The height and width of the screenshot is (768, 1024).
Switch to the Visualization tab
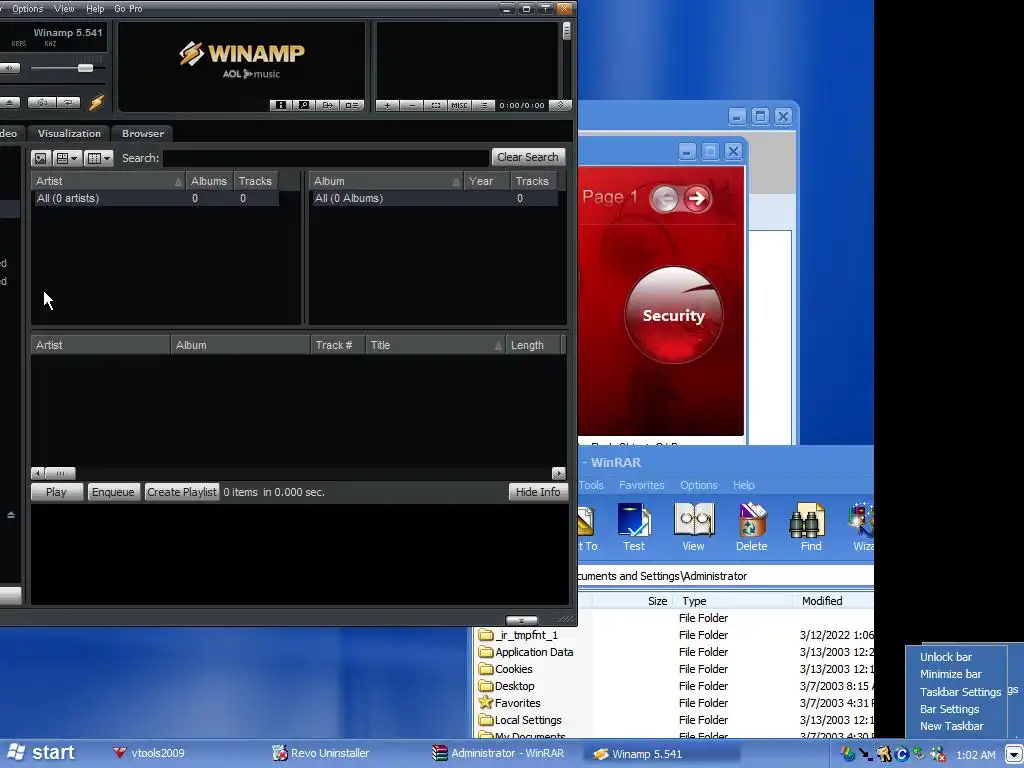click(x=69, y=133)
